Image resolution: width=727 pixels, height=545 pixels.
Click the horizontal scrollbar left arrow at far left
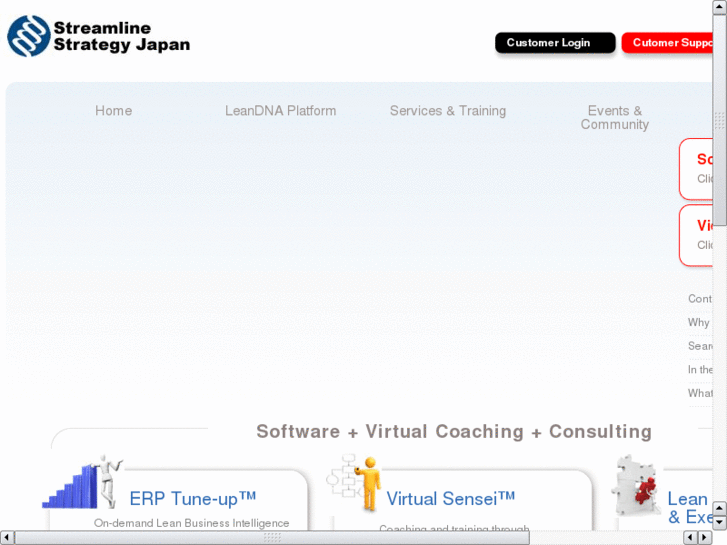coord(6,538)
